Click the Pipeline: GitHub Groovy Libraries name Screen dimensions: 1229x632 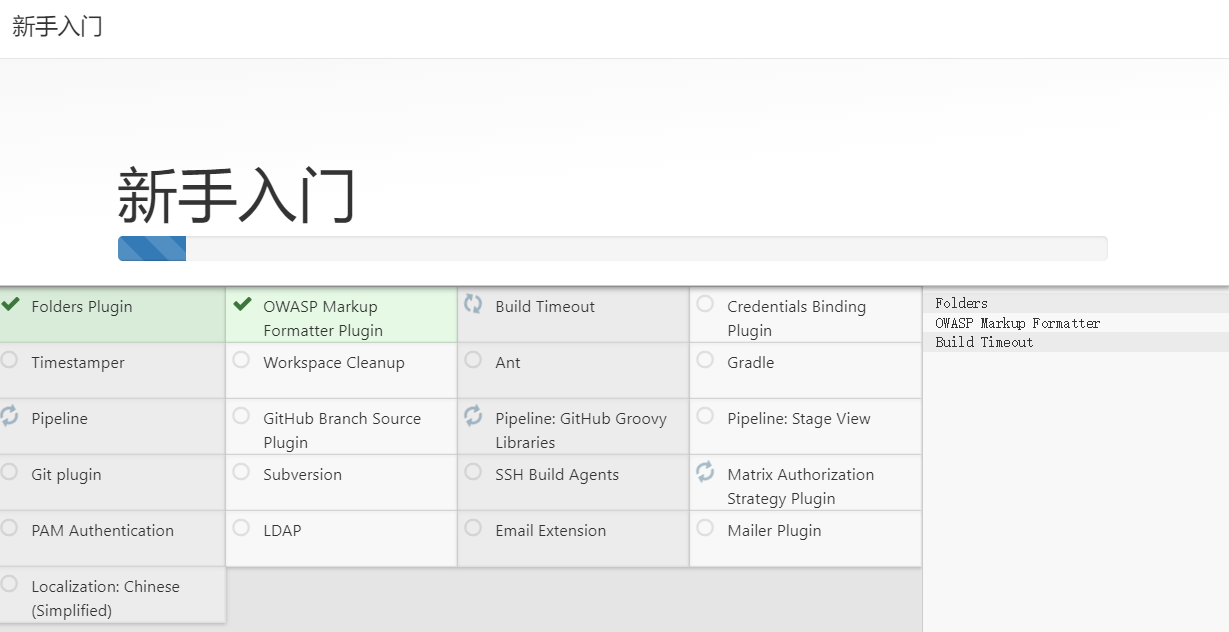click(581, 431)
